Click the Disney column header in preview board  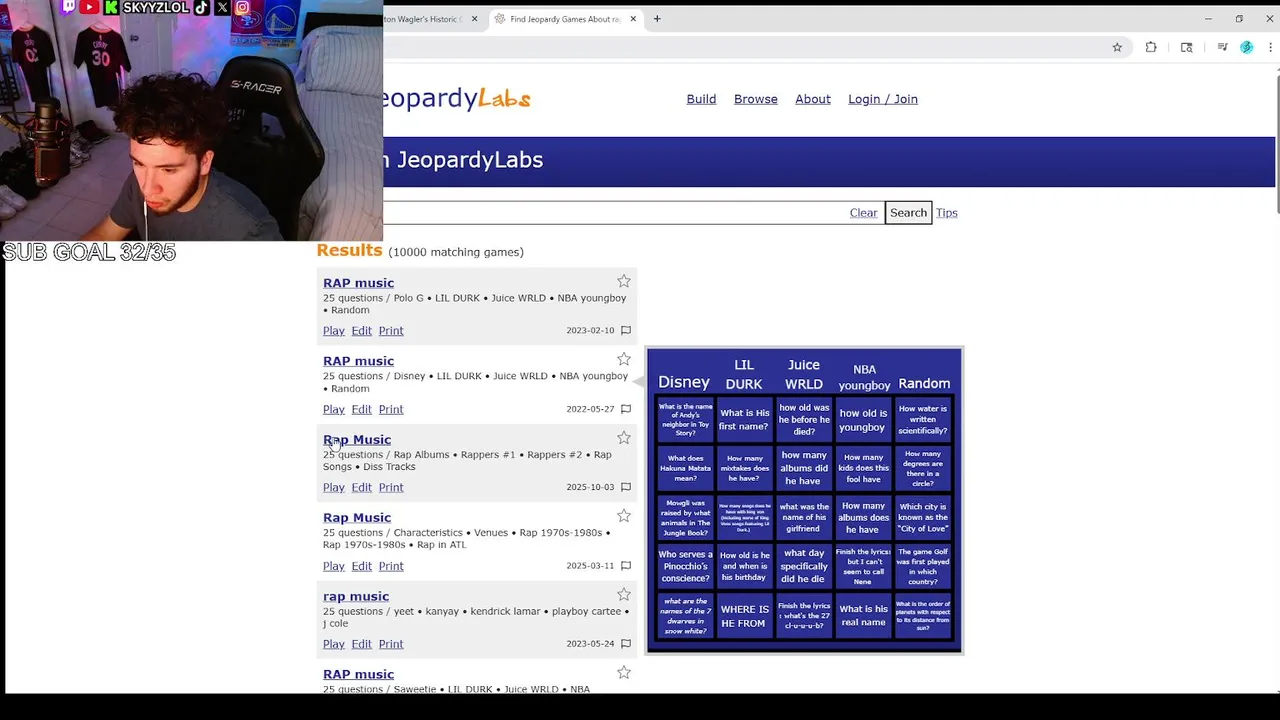(684, 382)
